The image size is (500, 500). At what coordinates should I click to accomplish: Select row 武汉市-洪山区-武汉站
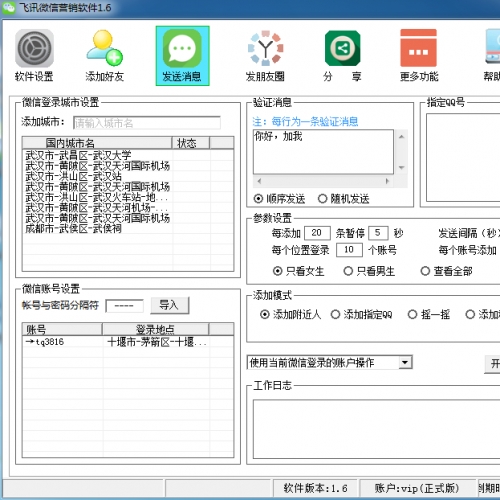click(x=128, y=176)
